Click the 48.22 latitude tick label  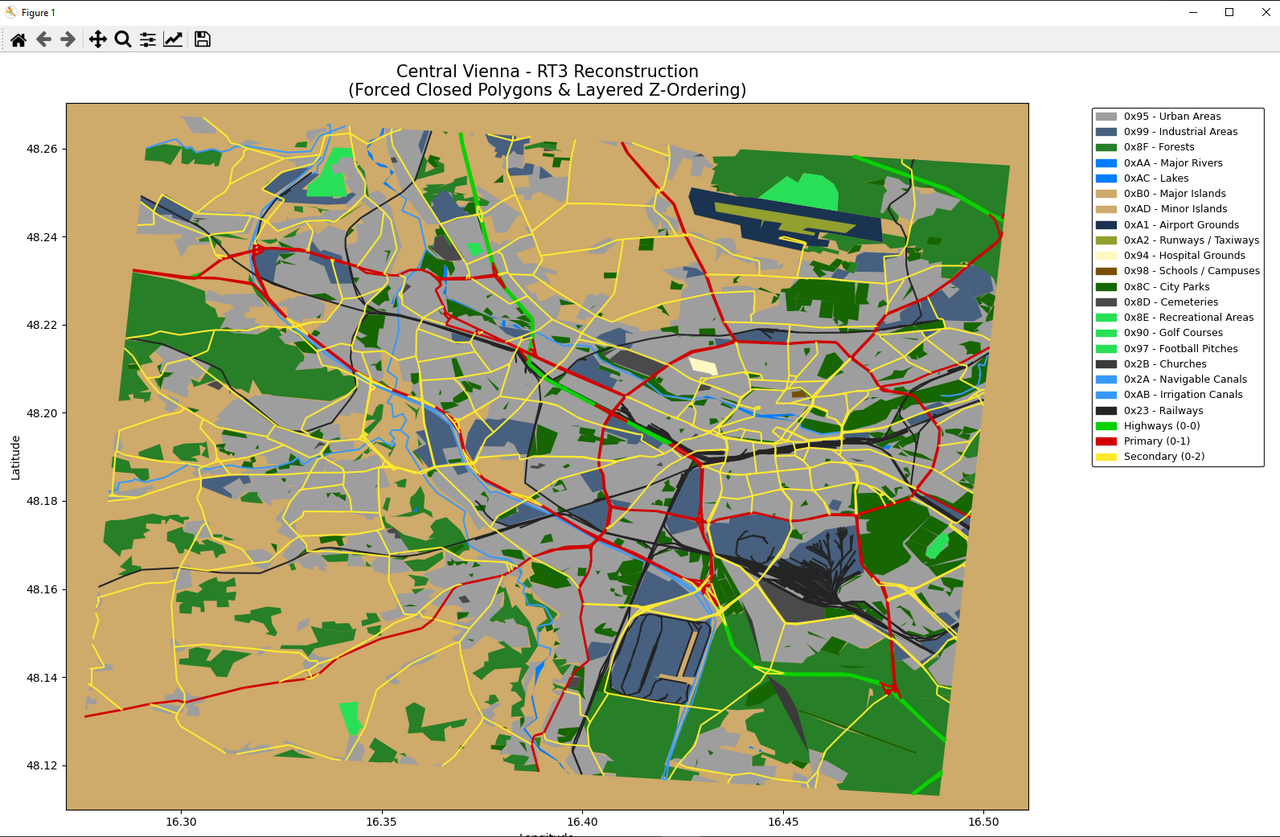coord(43,325)
